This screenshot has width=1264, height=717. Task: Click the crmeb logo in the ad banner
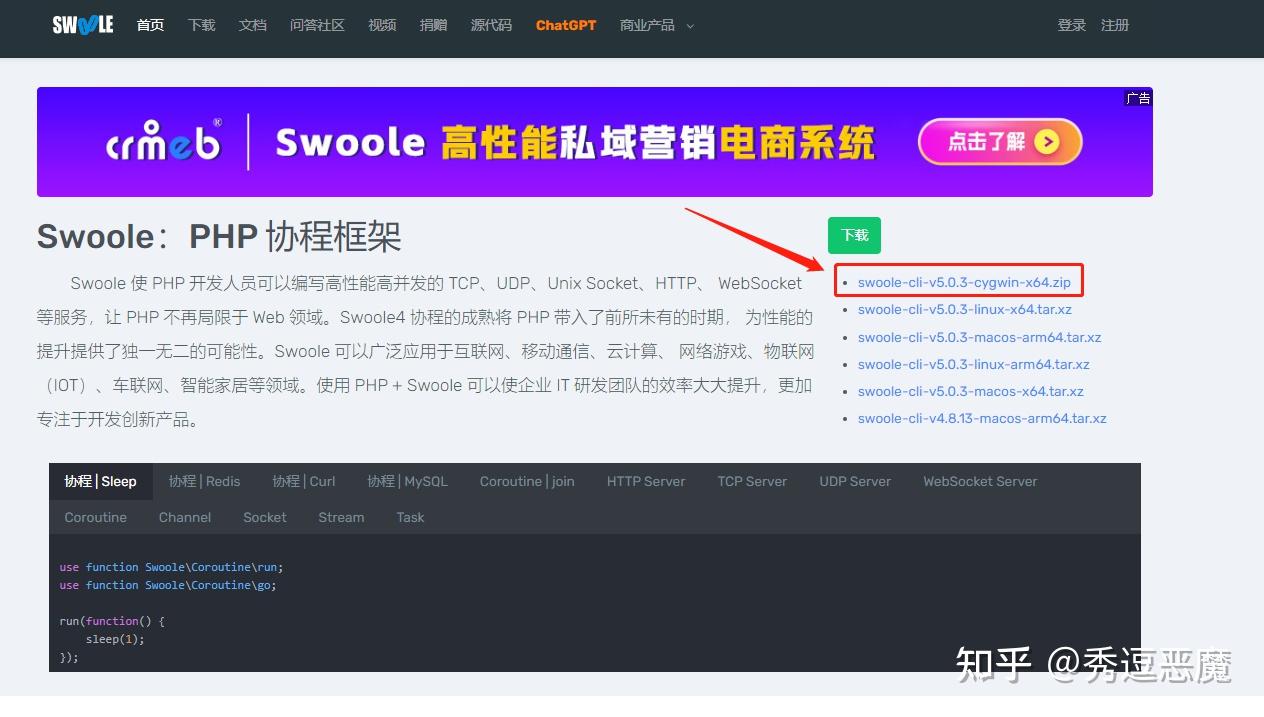pos(164,141)
